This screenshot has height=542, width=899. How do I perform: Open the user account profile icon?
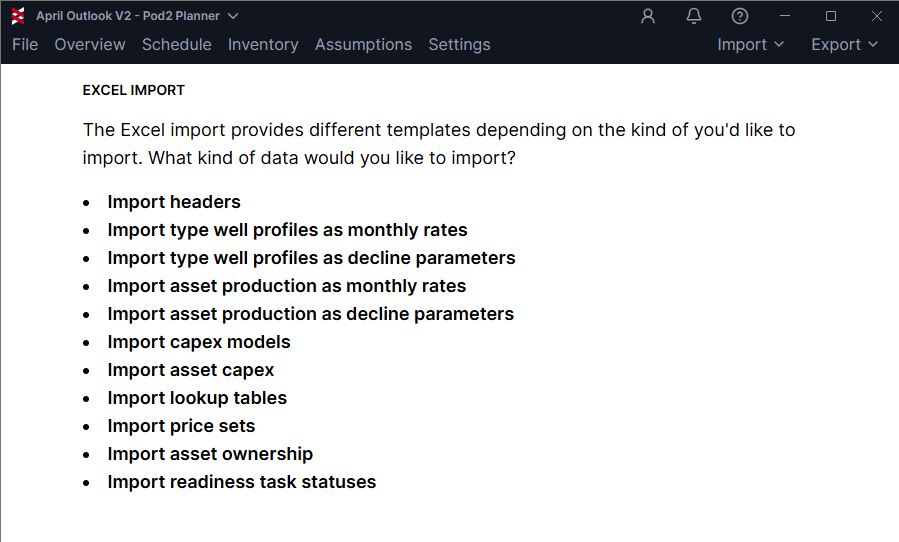(x=648, y=16)
